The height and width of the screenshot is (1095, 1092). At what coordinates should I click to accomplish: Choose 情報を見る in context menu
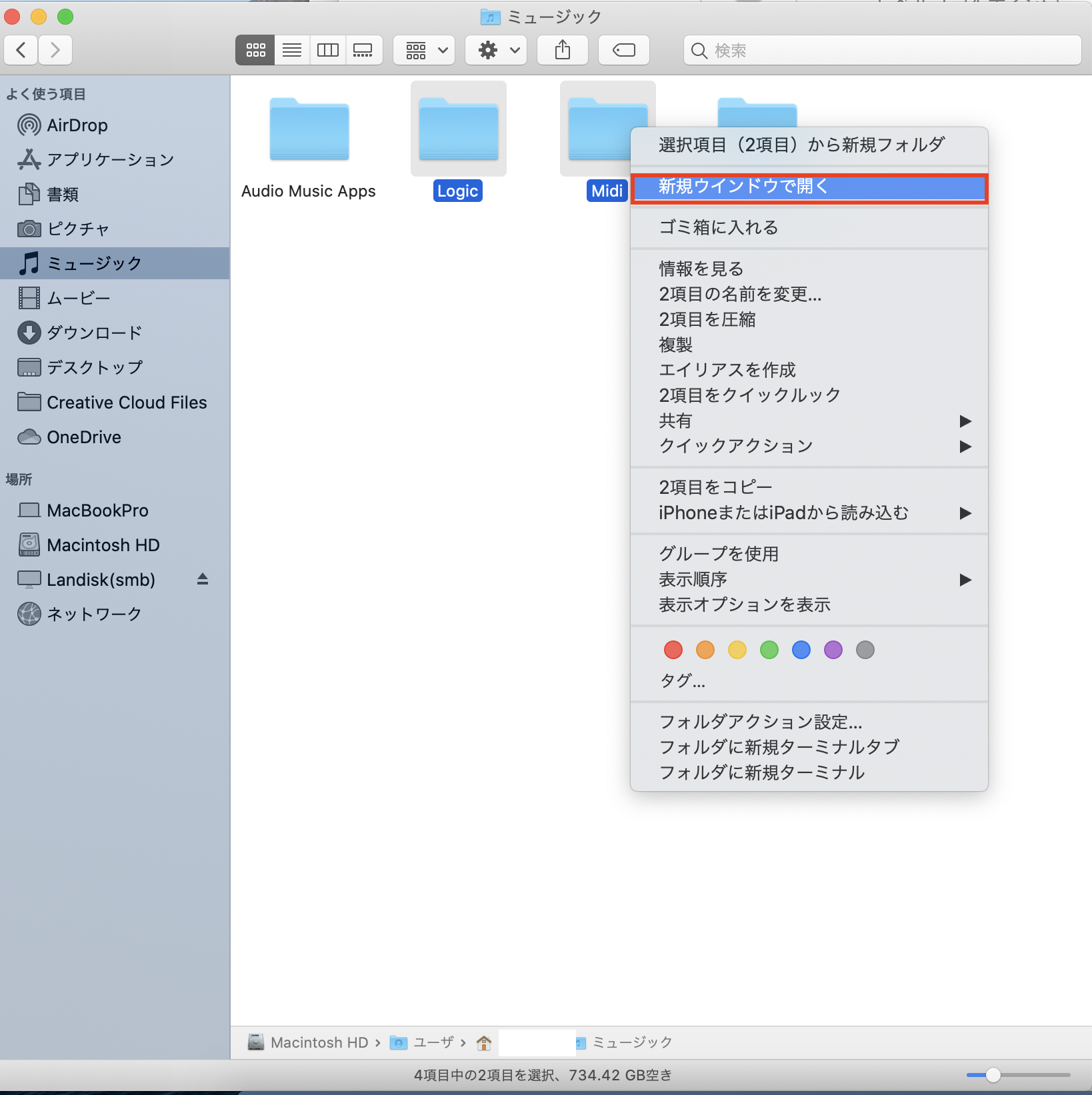pos(809,269)
